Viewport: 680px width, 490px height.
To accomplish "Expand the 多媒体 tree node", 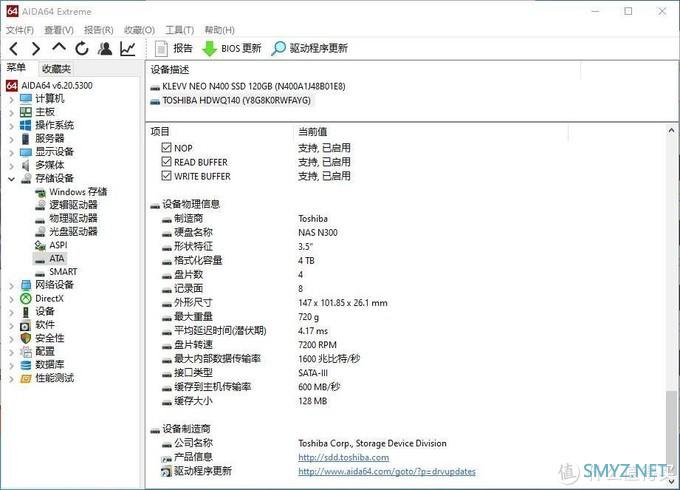I will [12, 166].
